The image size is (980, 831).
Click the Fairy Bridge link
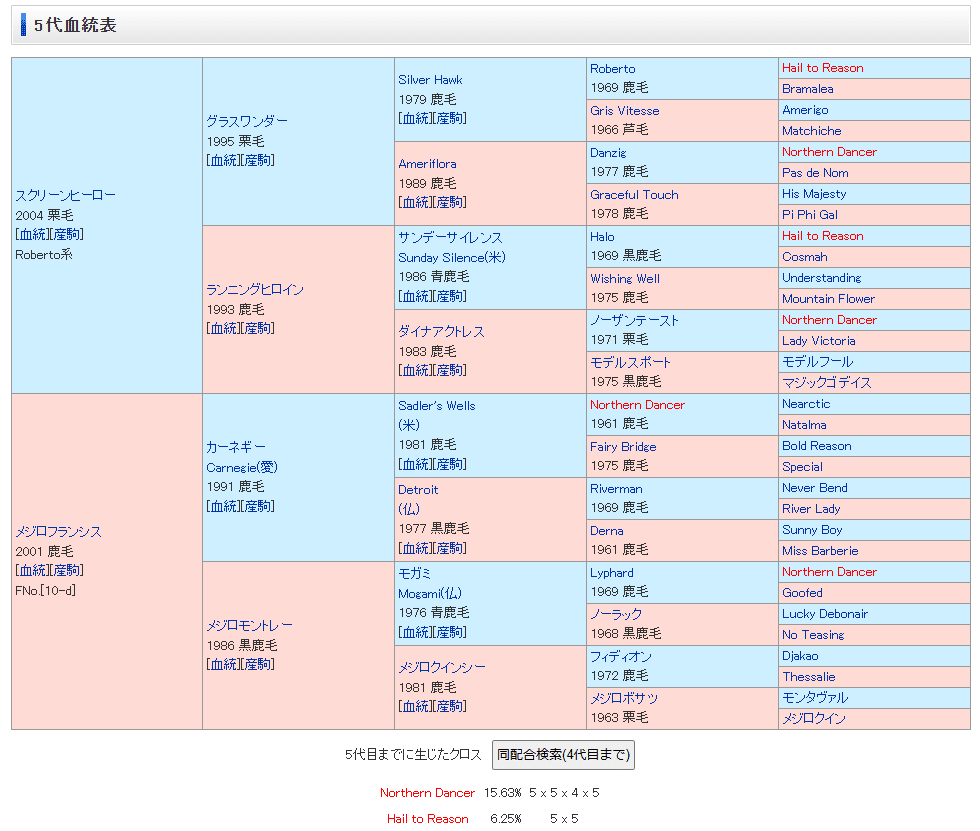pos(623,447)
